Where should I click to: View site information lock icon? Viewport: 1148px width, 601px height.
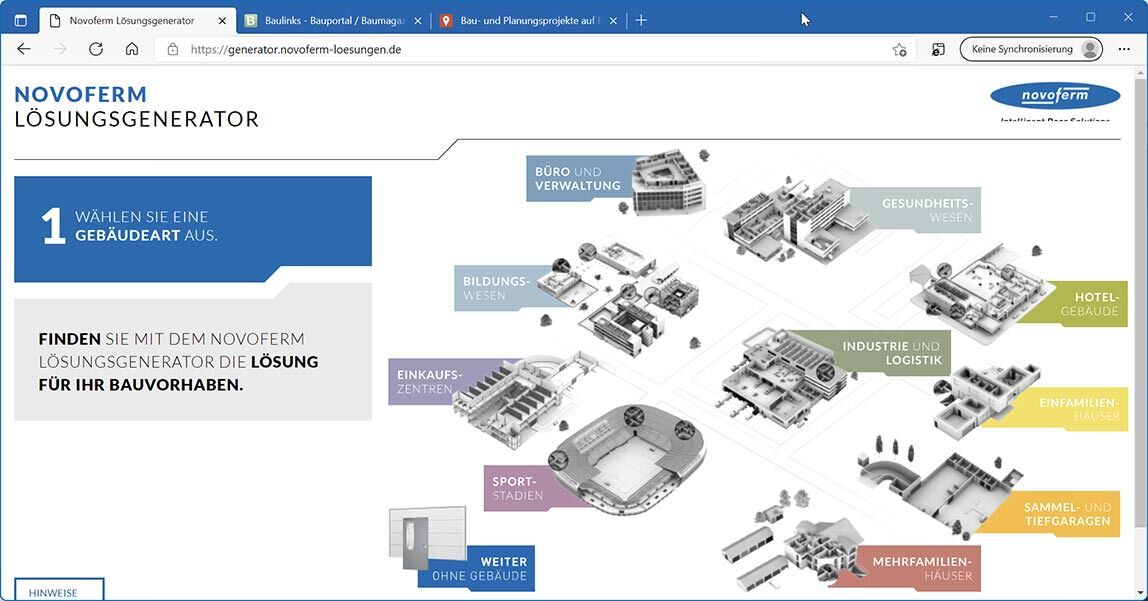(x=173, y=50)
